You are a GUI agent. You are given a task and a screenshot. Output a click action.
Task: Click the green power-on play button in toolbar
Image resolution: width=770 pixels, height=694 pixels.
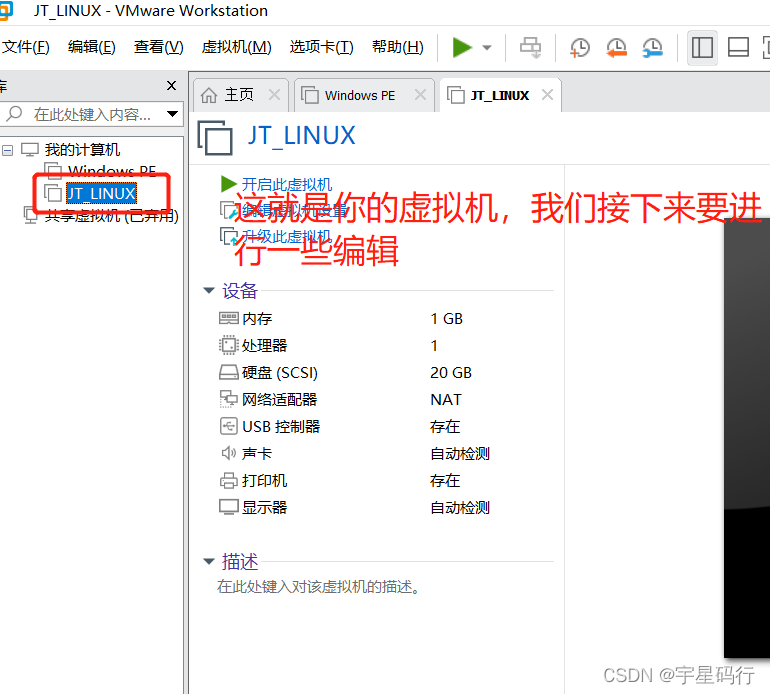(x=462, y=48)
